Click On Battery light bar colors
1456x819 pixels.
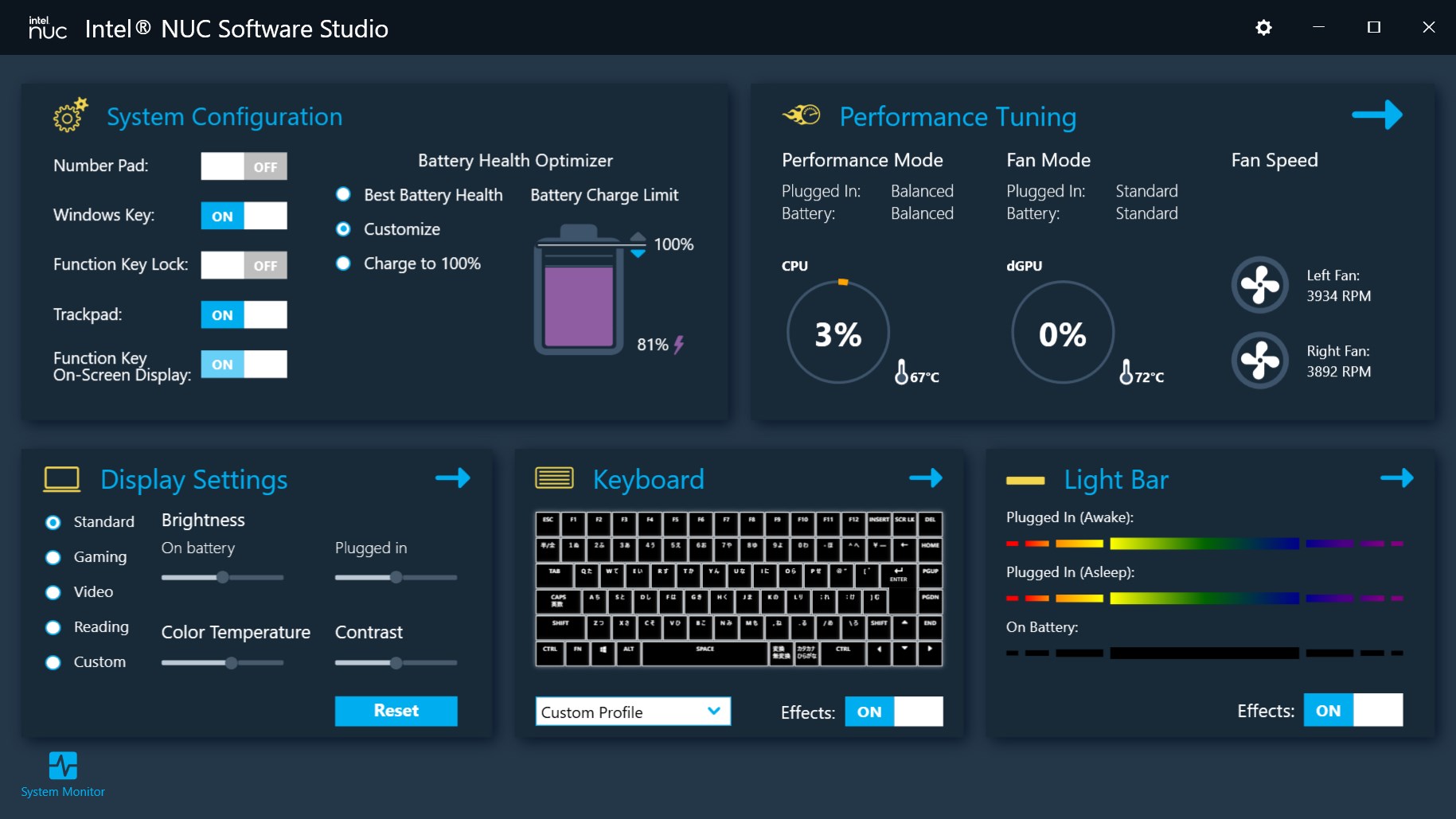tap(1204, 653)
